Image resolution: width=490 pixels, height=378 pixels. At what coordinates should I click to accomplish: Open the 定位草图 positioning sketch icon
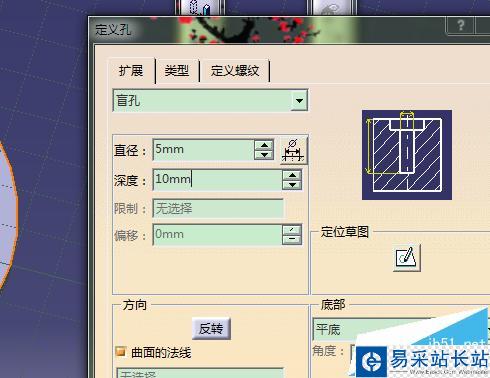(407, 258)
